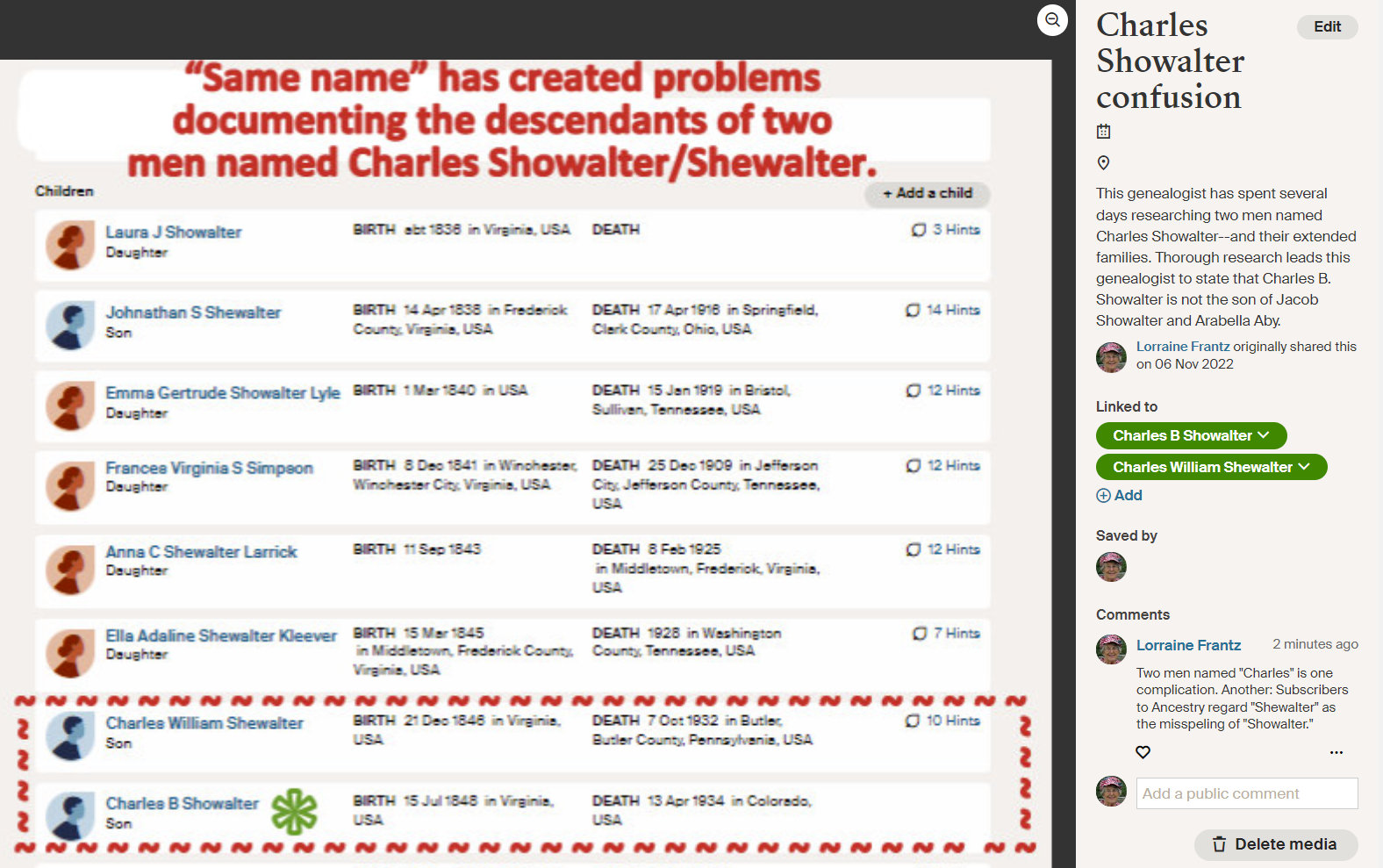Click the trash icon in Delete media
This screenshot has height=868, width=1383.
pyautogui.click(x=1219, y=844)
